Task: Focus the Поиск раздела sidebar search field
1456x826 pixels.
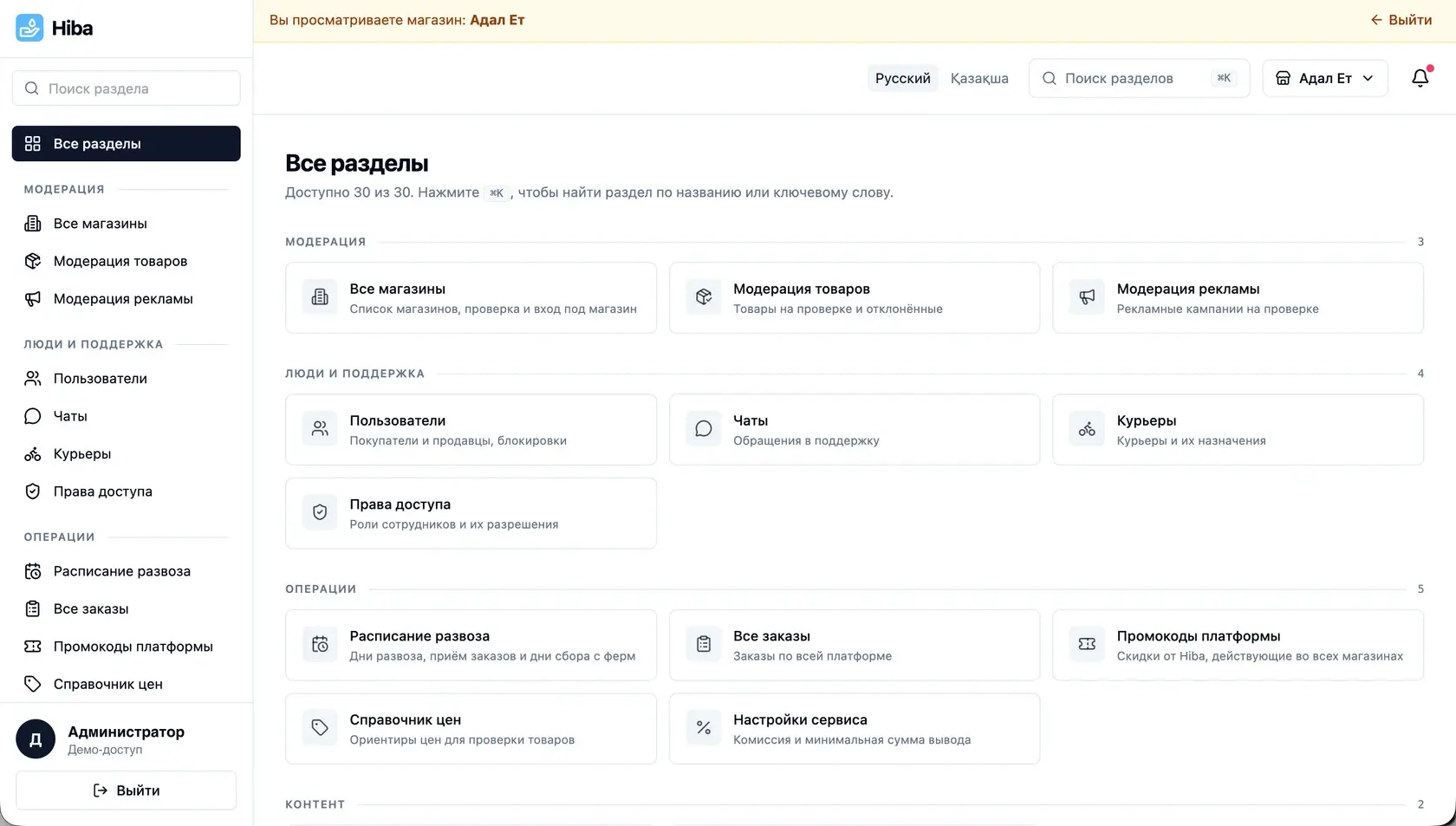Action: point(127,88)
